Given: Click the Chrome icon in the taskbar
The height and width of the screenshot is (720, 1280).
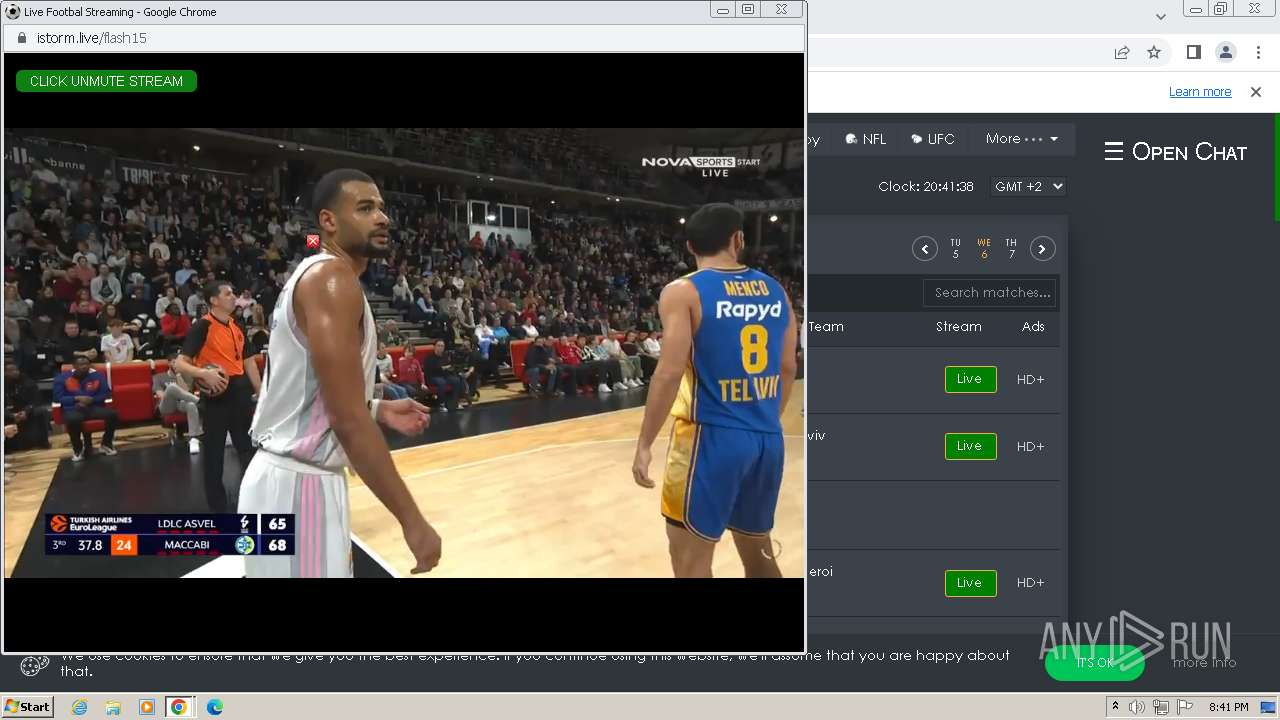Looking at the screenshot, I should (179, 707).
